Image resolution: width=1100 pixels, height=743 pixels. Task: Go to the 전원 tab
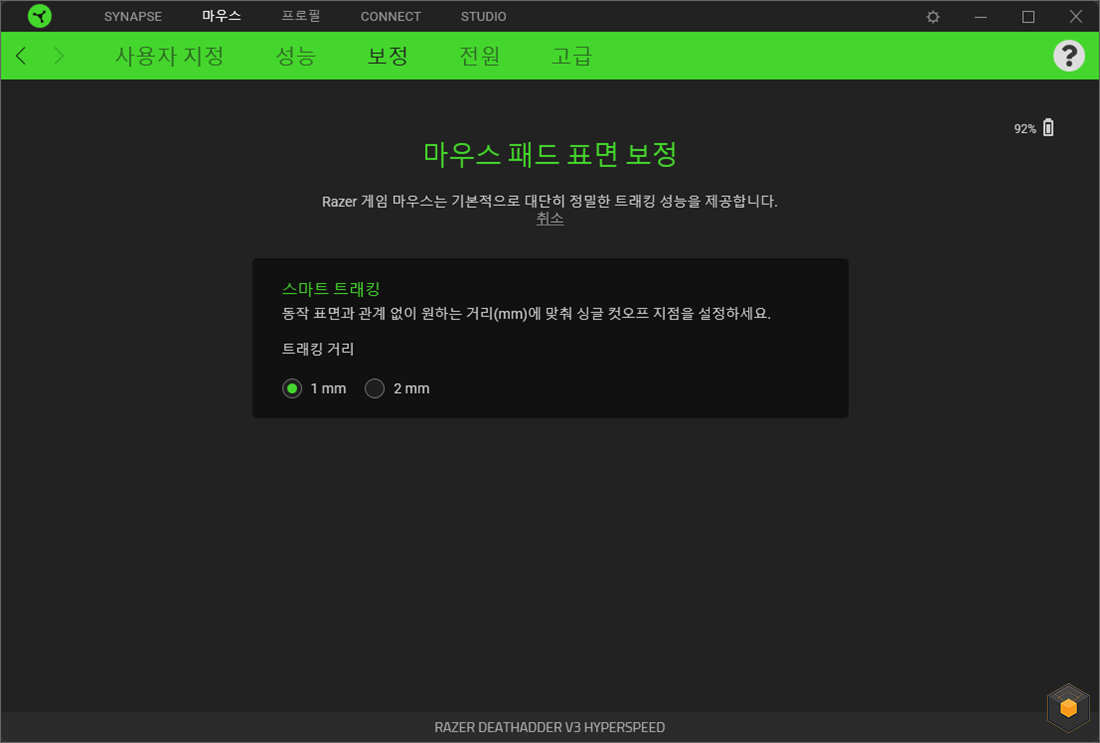tap(479, 55)
